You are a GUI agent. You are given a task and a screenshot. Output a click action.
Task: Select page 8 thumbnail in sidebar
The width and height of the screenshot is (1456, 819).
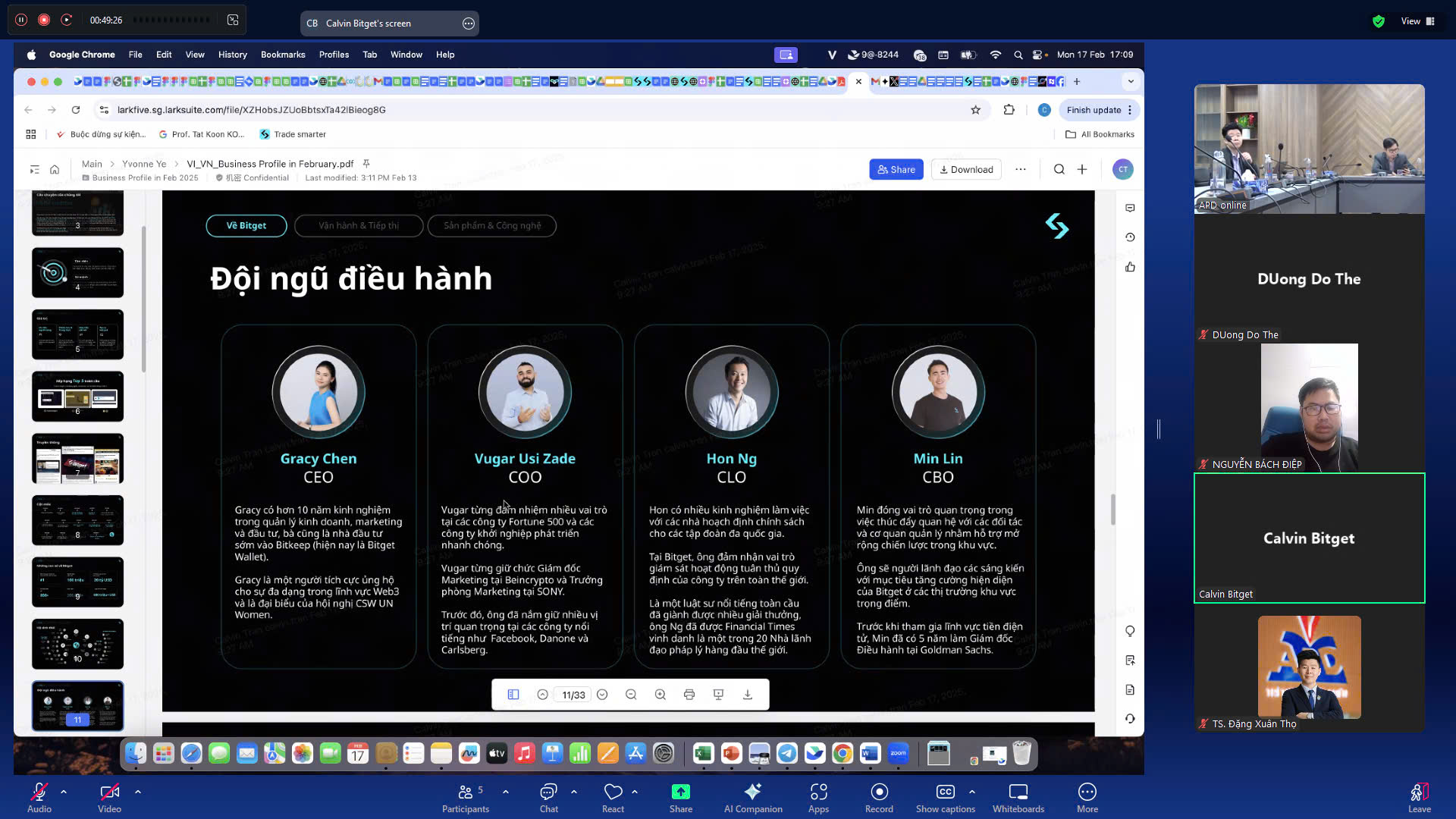[77, 520]
